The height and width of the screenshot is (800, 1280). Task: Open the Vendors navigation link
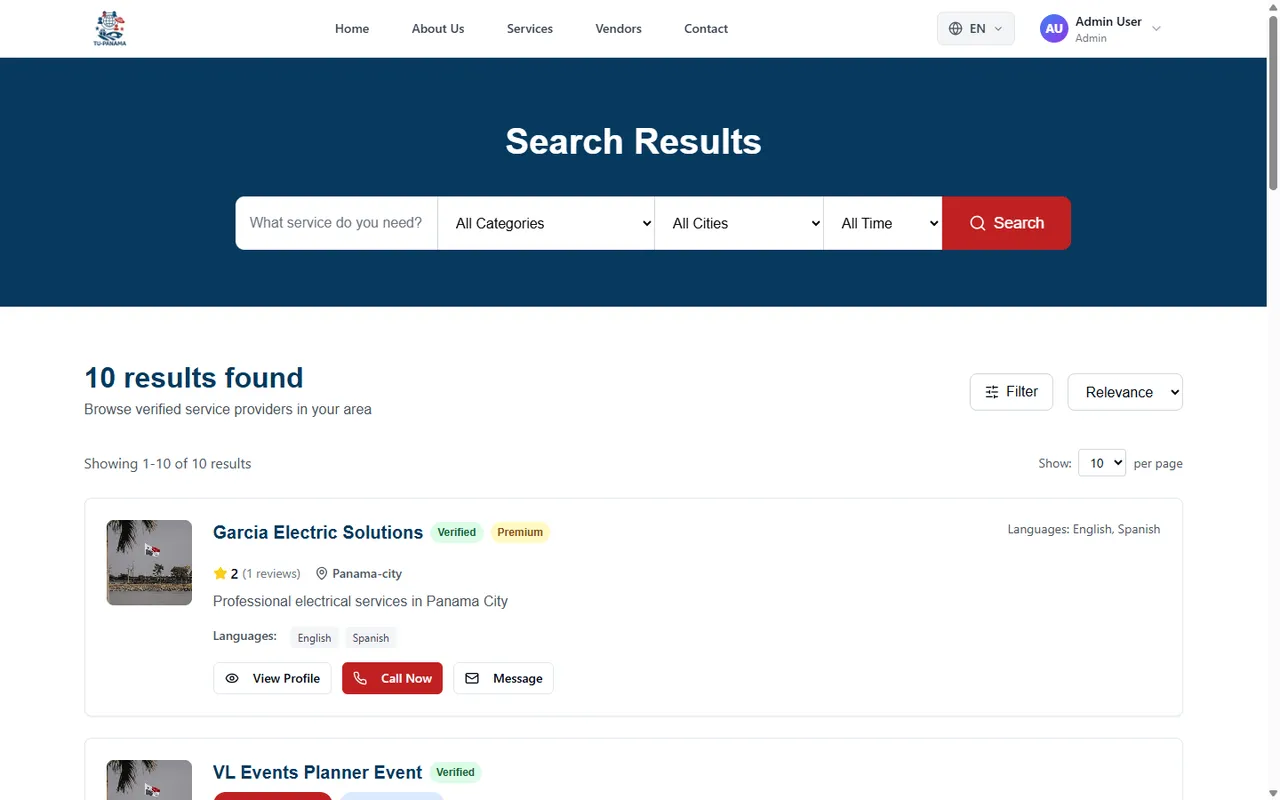click(618, 29)
